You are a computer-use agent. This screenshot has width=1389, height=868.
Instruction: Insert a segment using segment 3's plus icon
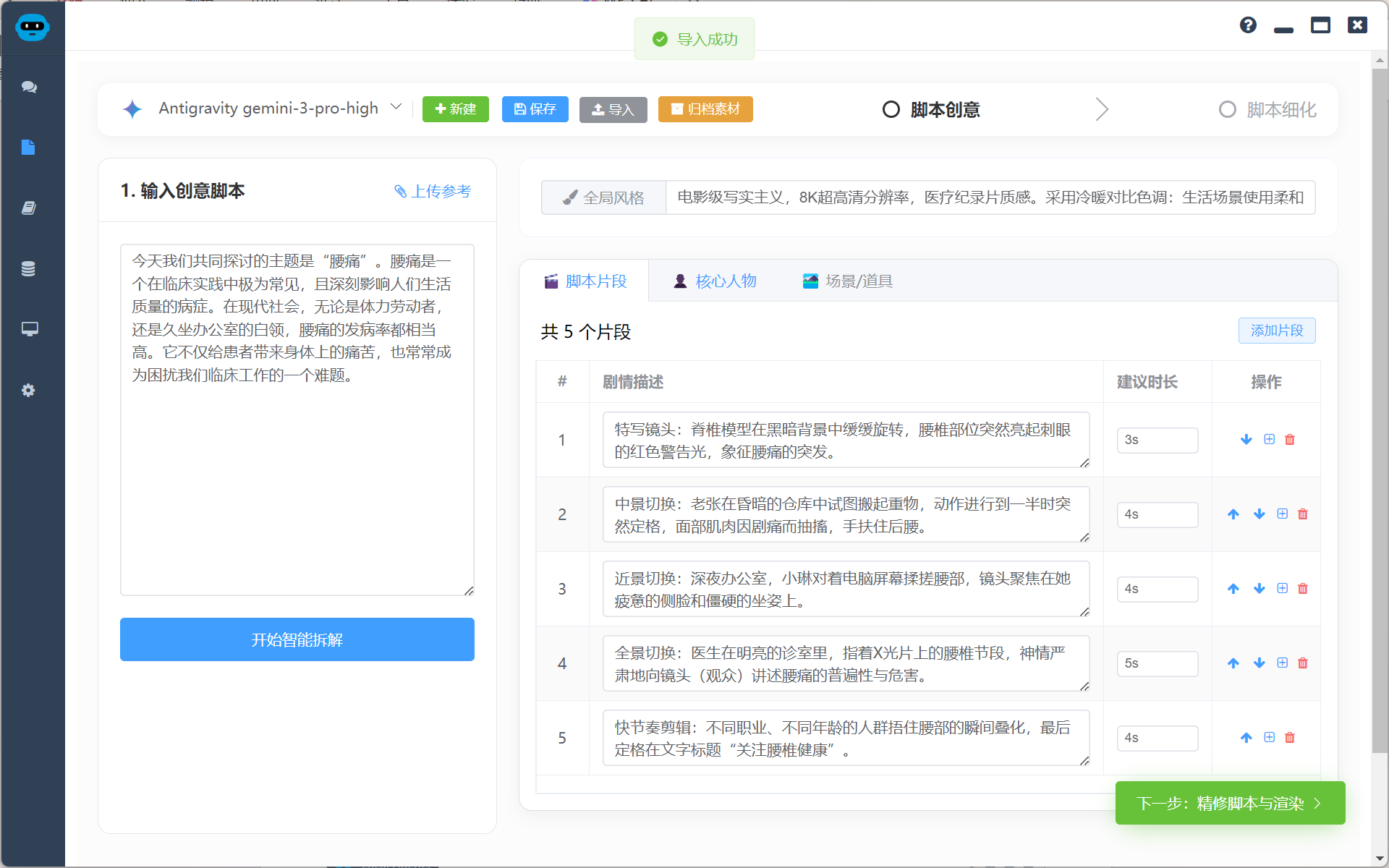coord(1282,588)
